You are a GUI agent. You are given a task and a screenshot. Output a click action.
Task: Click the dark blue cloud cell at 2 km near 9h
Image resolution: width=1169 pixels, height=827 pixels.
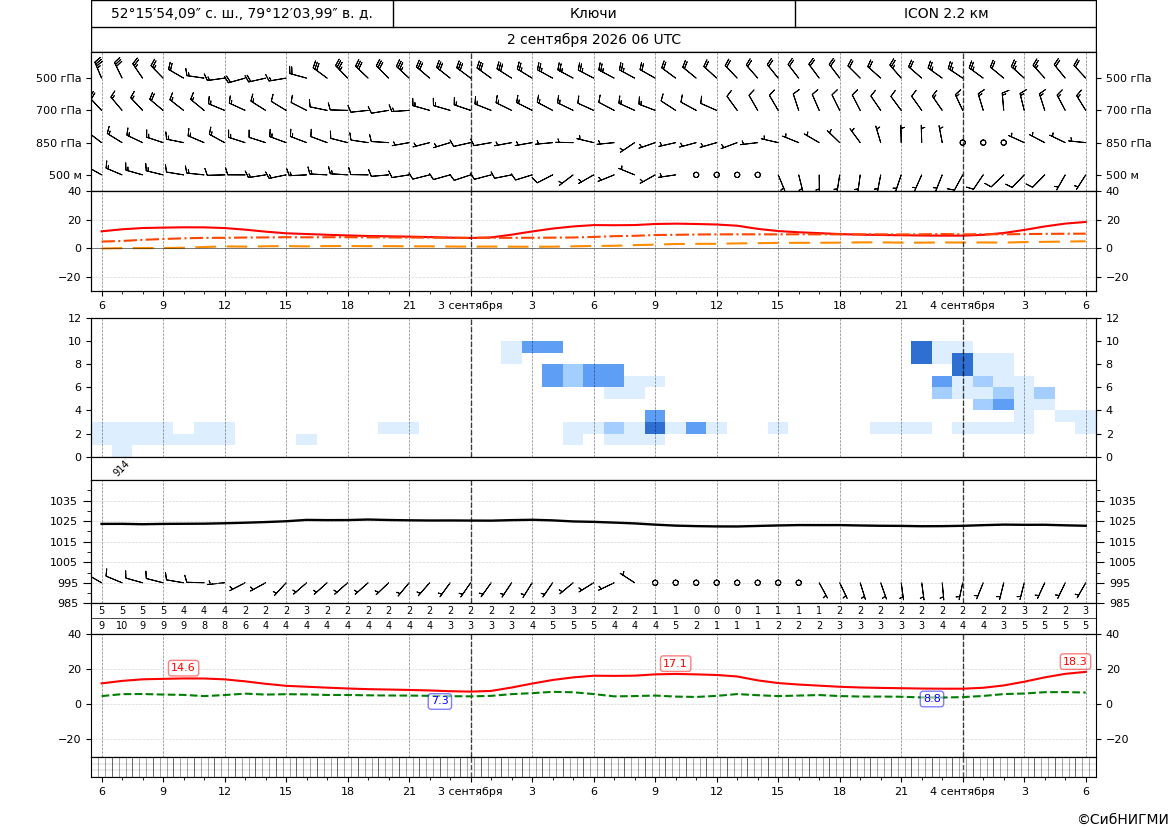655,427
